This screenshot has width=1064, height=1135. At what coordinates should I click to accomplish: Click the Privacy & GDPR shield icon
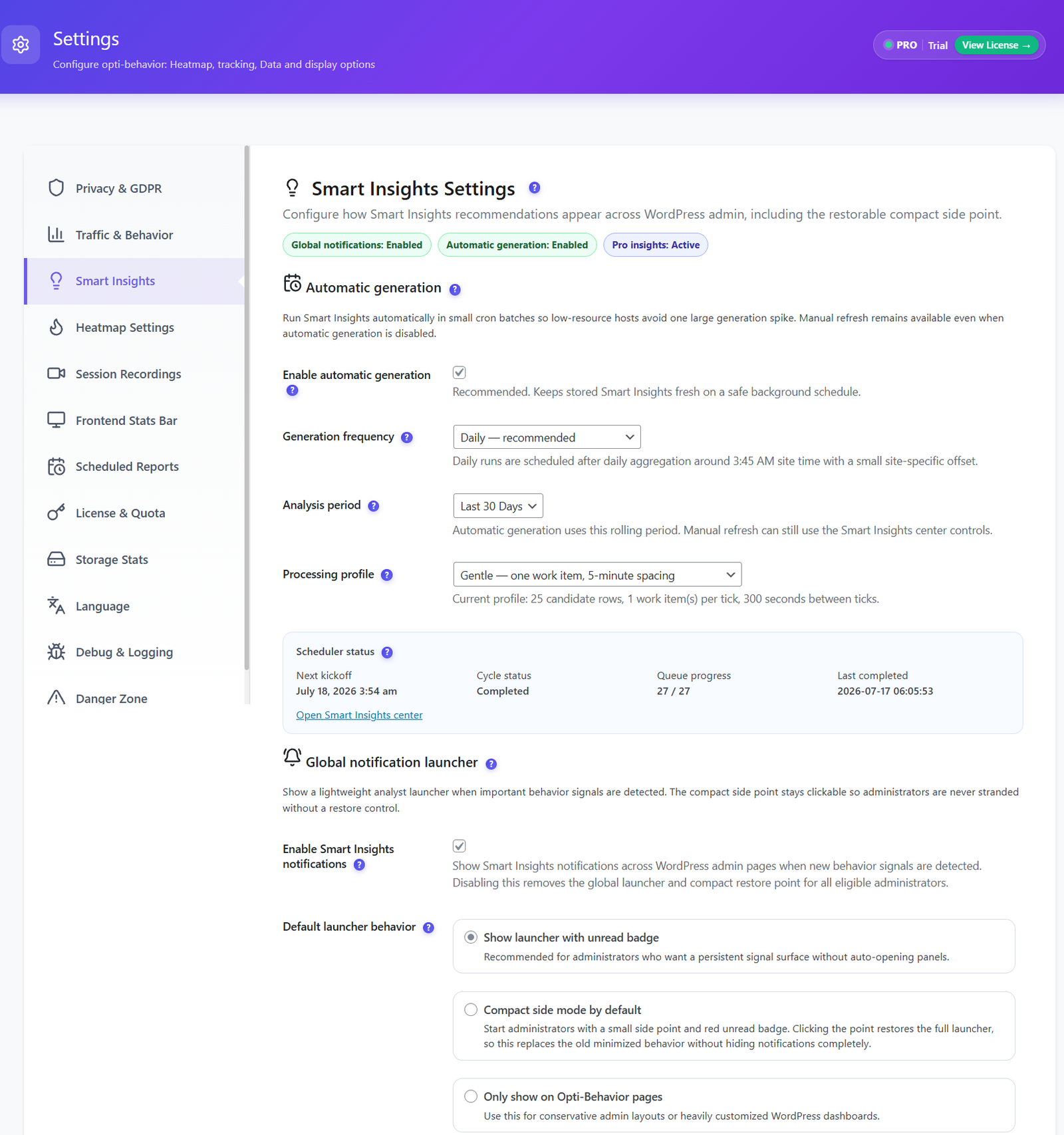pos(57,188)
